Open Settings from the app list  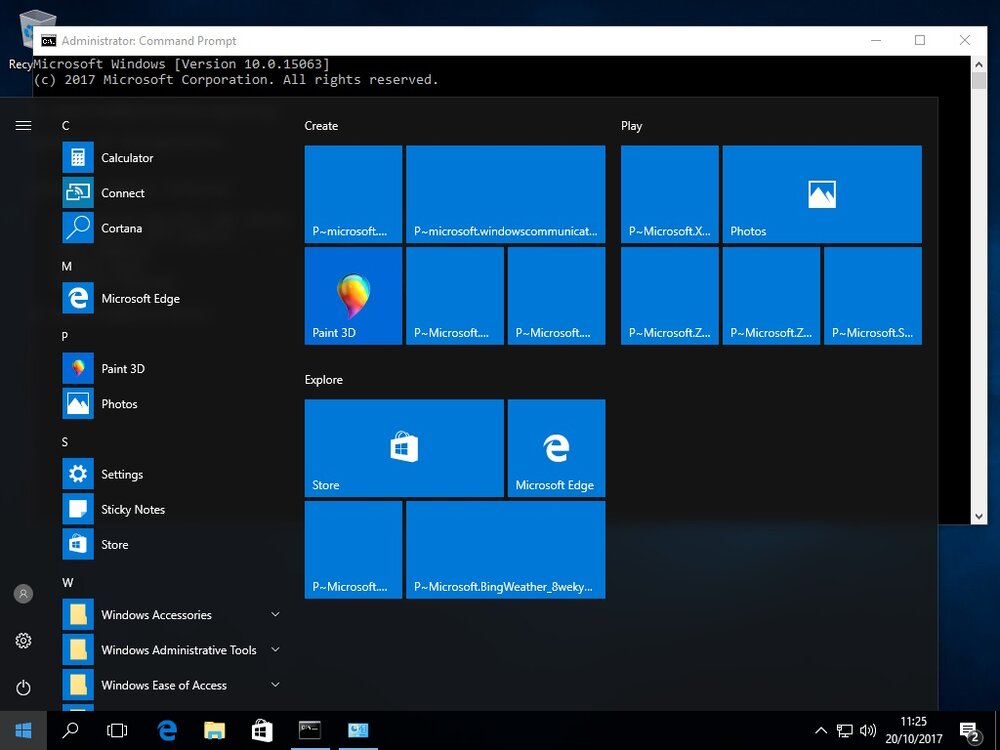[x=171, y=474]
